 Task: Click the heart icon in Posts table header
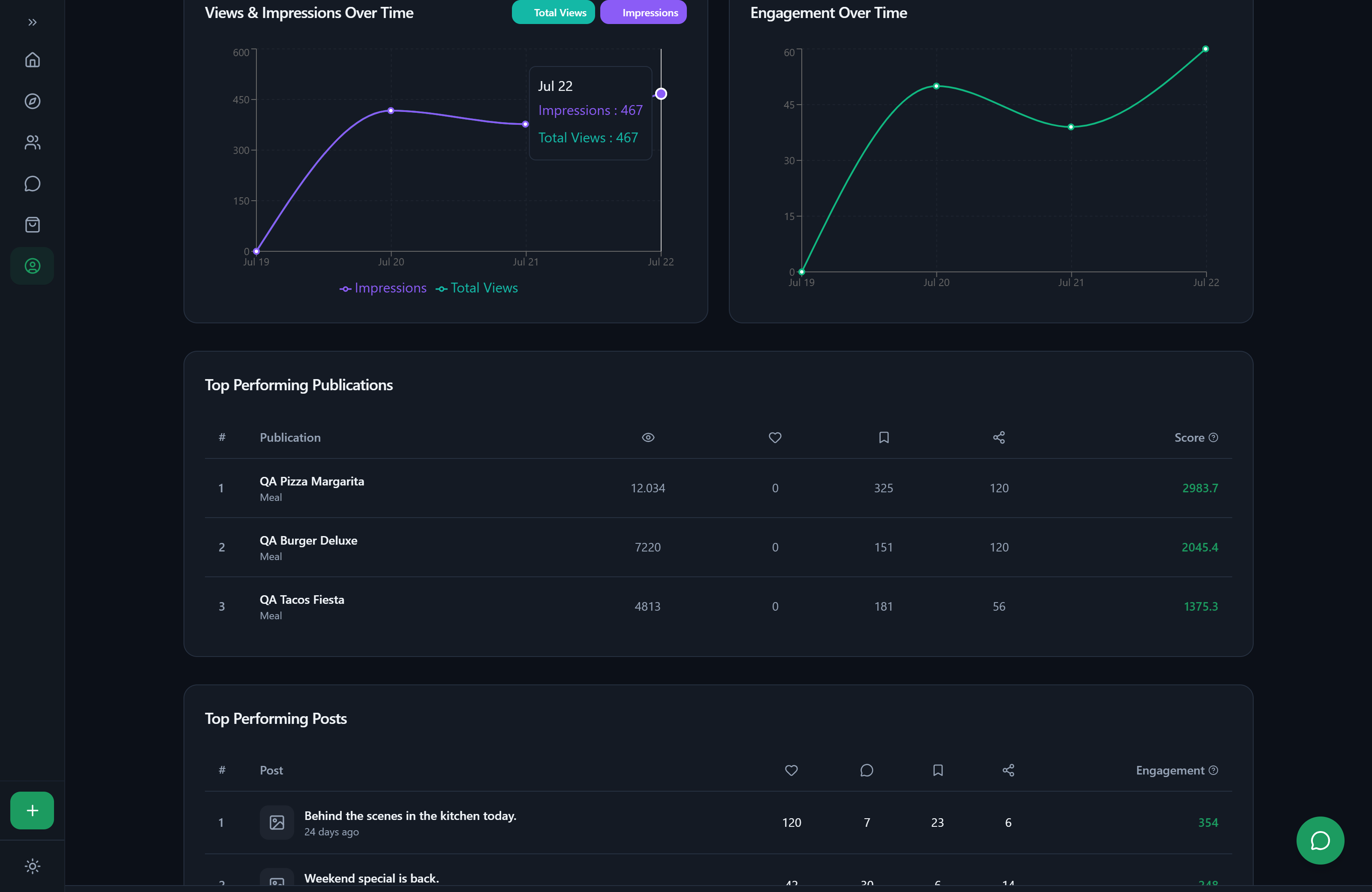791,770
